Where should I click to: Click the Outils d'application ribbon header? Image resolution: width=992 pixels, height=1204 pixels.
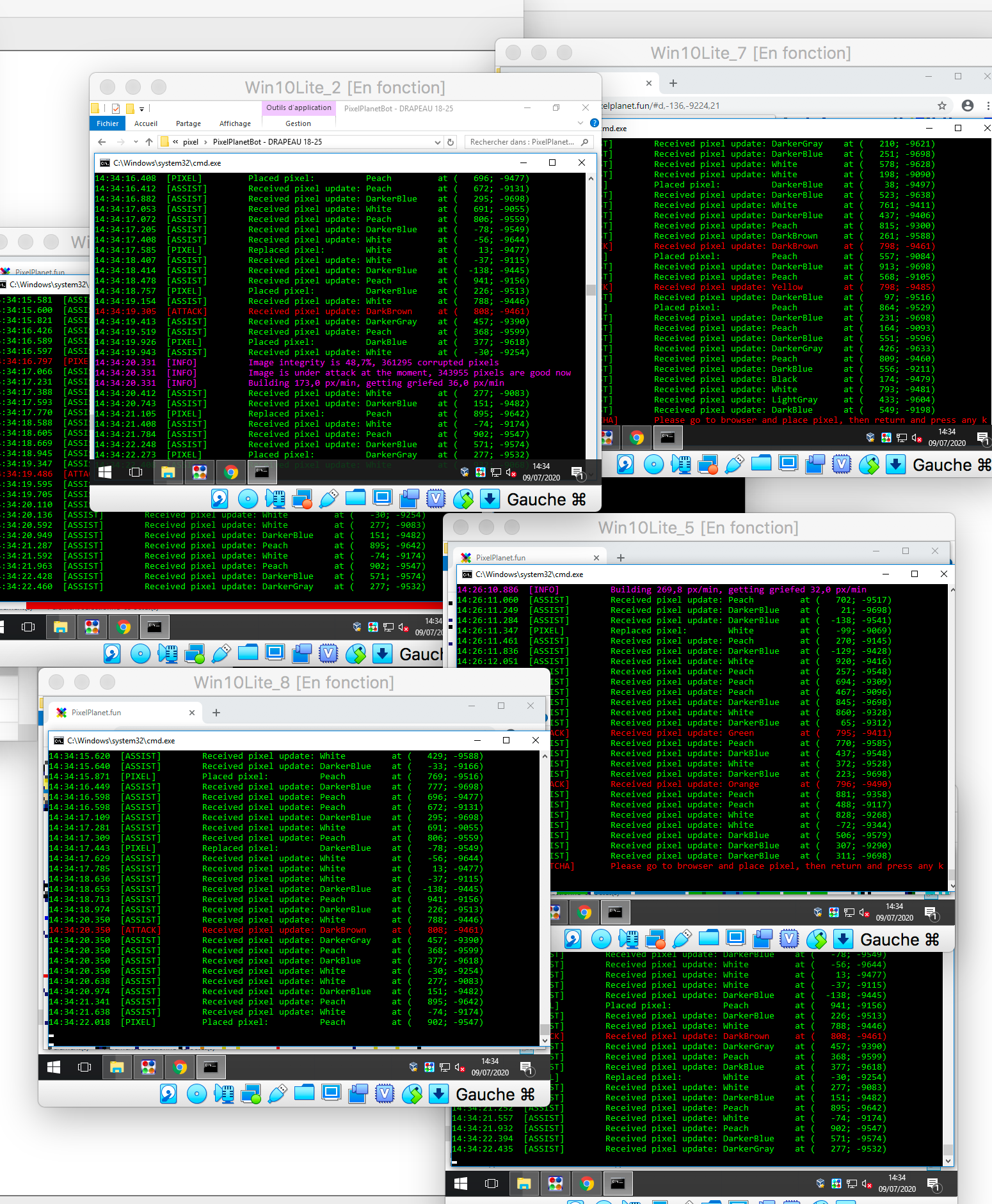click(x=299, y=107)
